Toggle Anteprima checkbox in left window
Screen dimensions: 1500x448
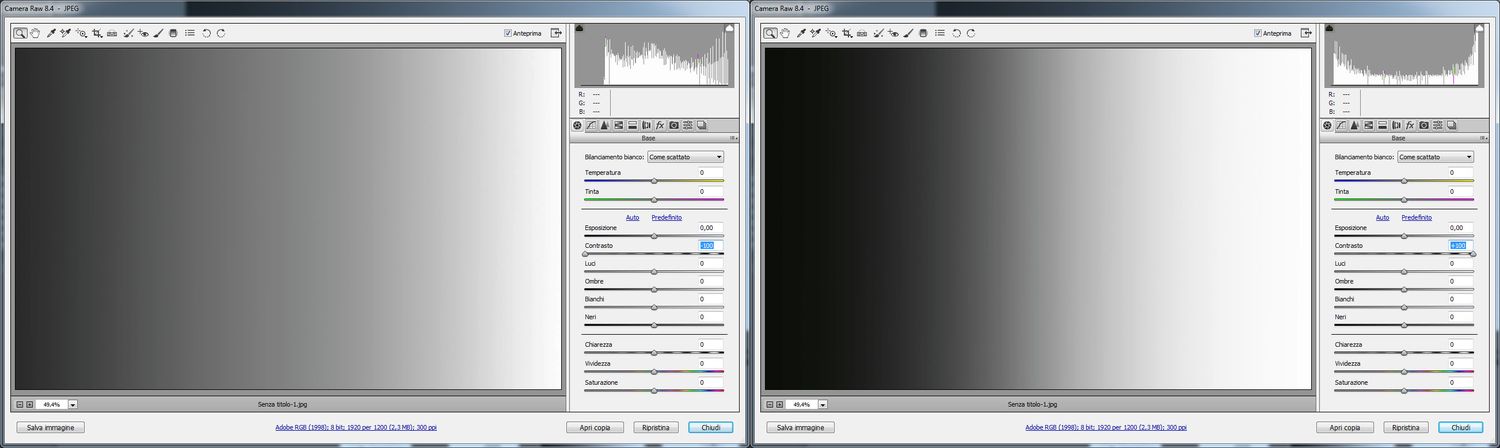click(509, 33)
